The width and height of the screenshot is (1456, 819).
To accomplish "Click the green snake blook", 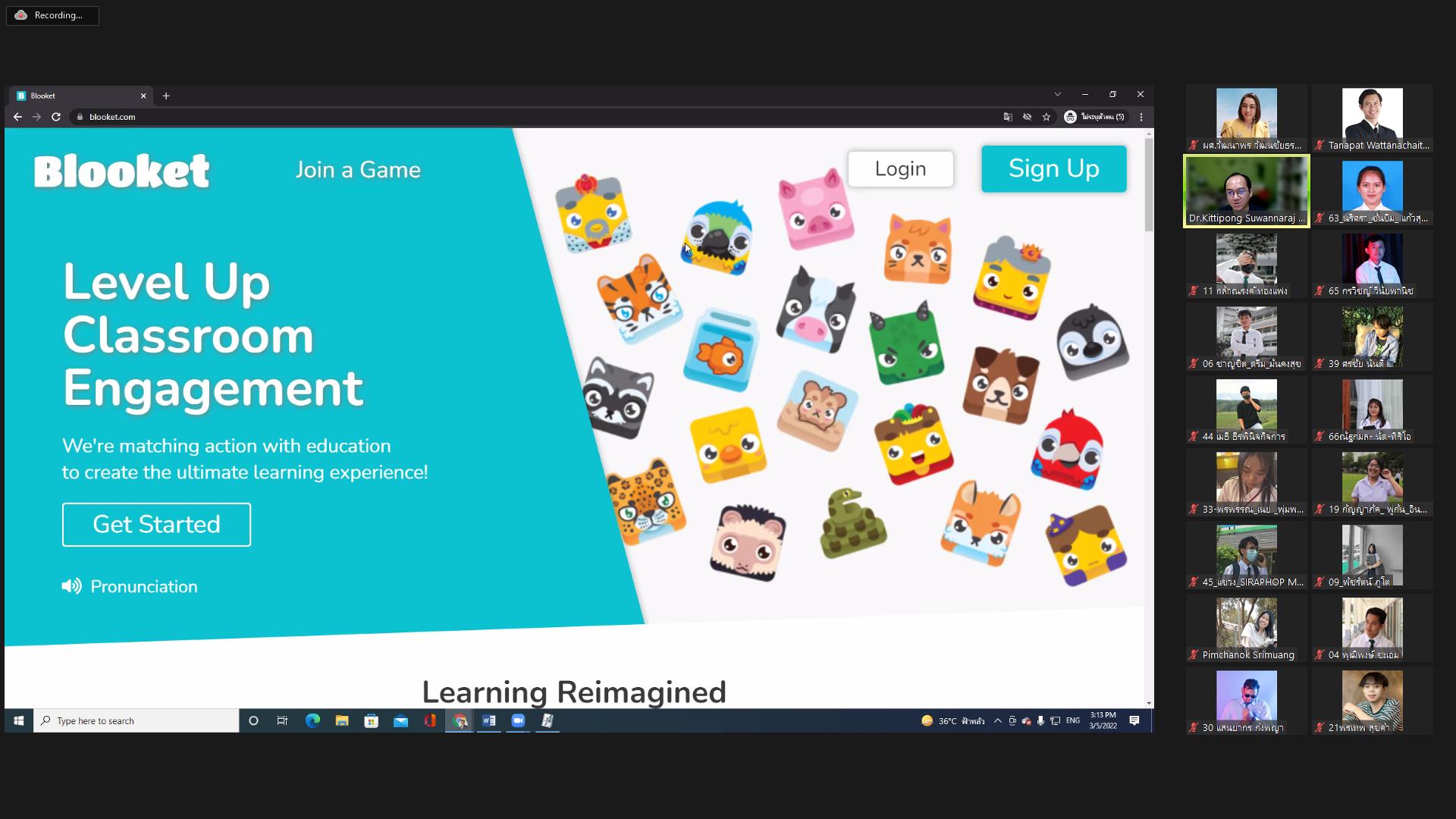I will coord(852,524).
